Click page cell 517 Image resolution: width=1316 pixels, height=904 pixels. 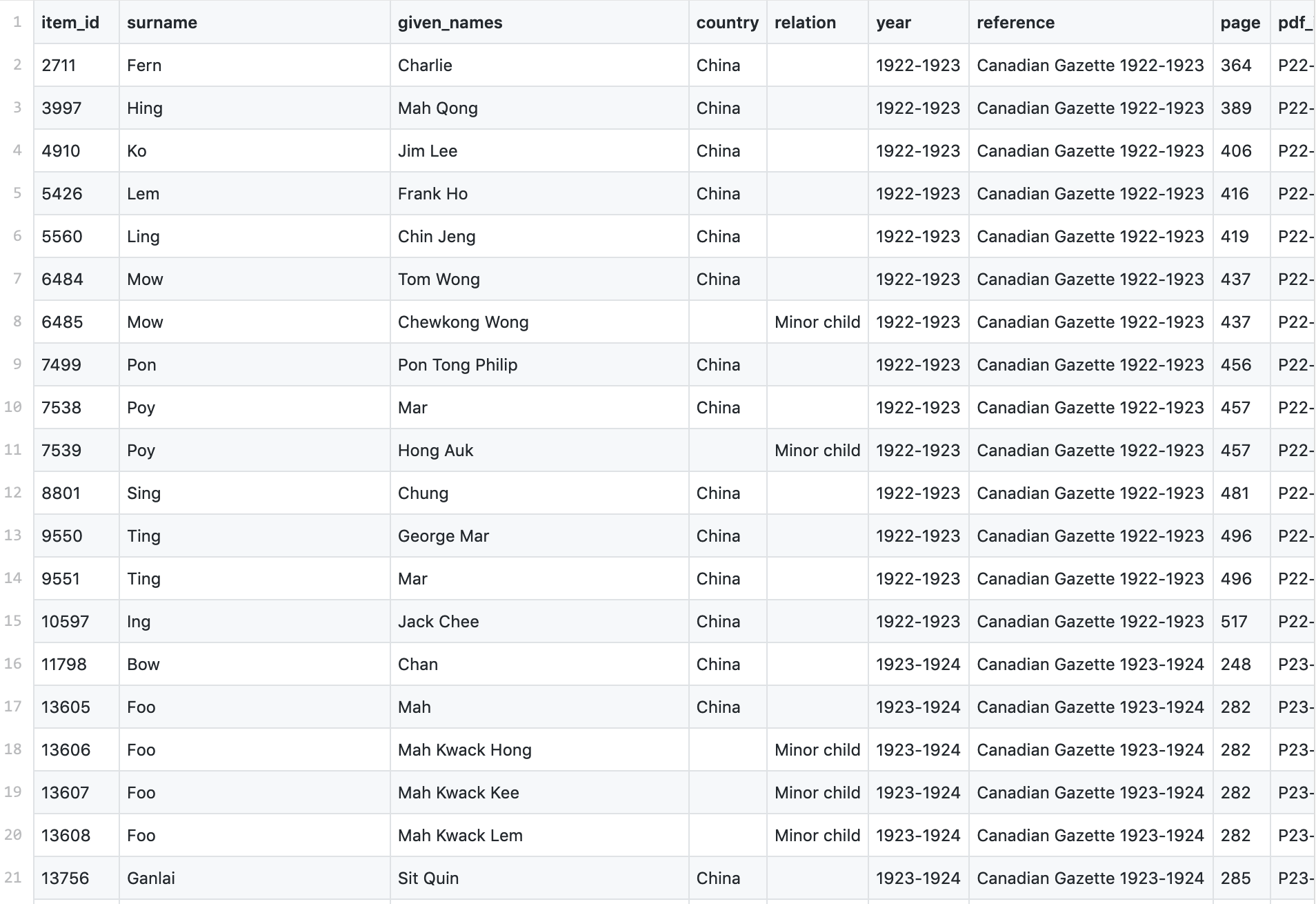point(1233,622)
